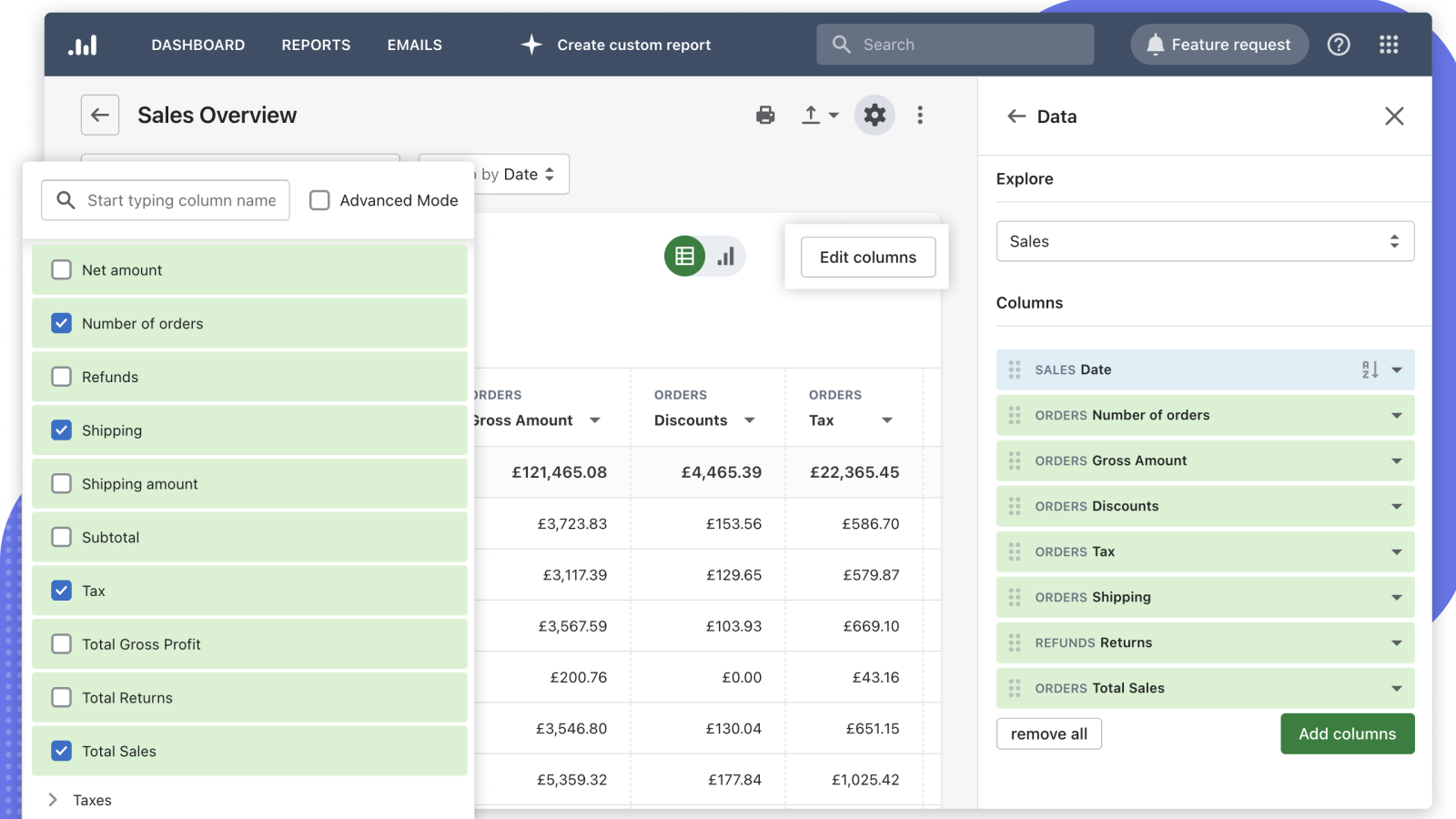This screenshot has width=1456, height=819.
Task: Select the table view icon
Action: (x=684, y=256)
